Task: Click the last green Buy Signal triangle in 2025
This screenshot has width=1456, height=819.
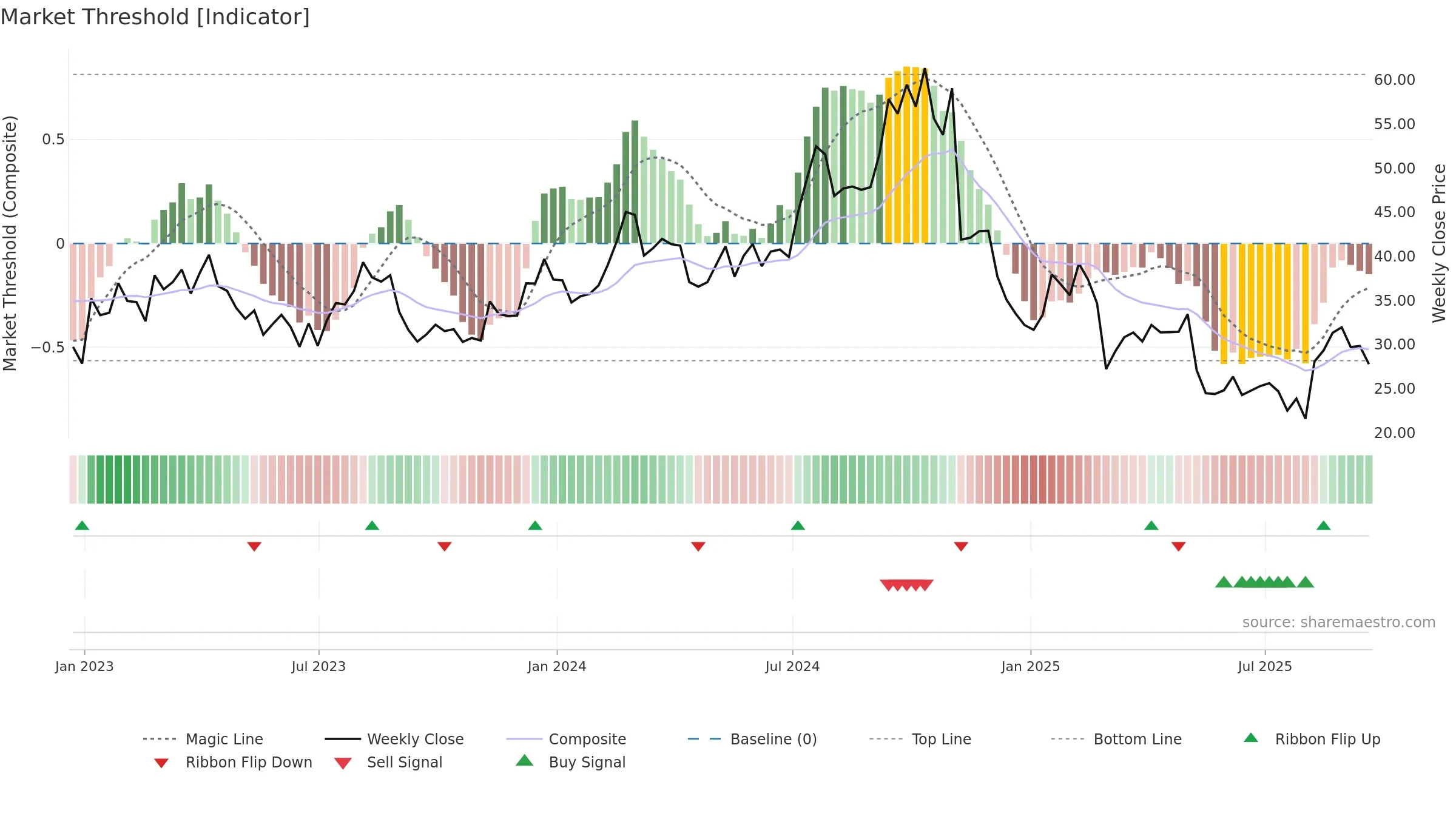Action: click(1306, 582)
